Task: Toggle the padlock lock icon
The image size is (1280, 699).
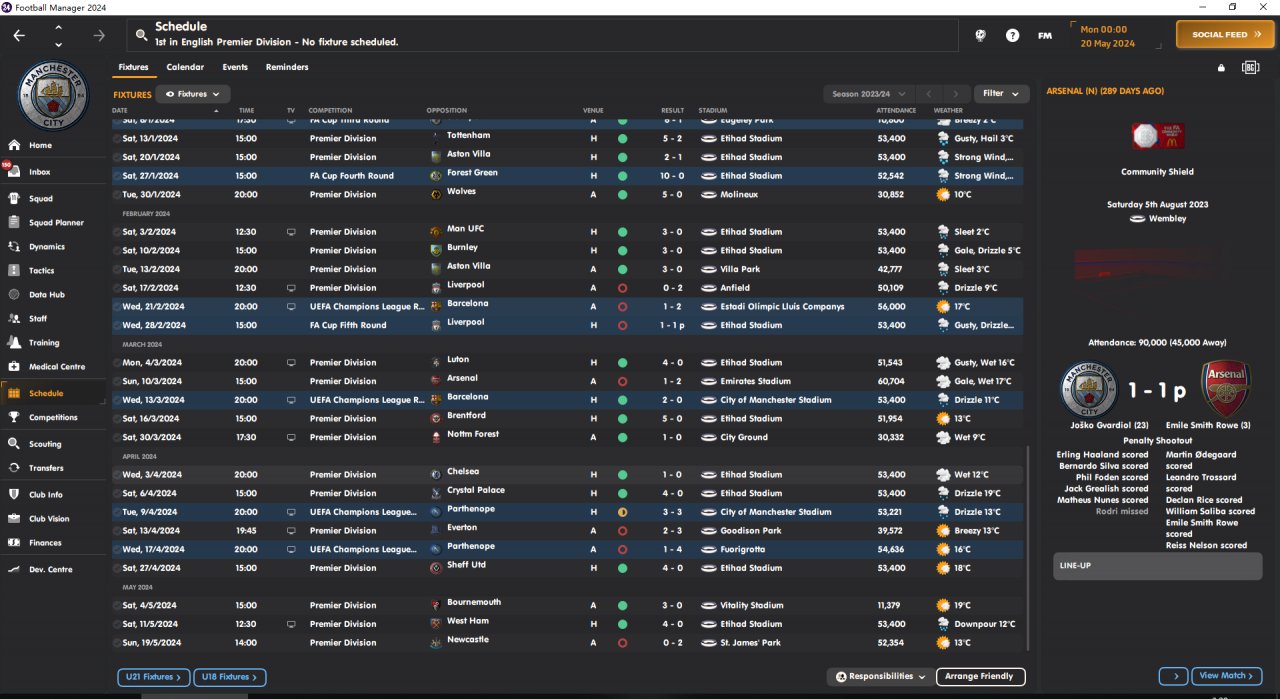Action: [x=1221, y=68]
